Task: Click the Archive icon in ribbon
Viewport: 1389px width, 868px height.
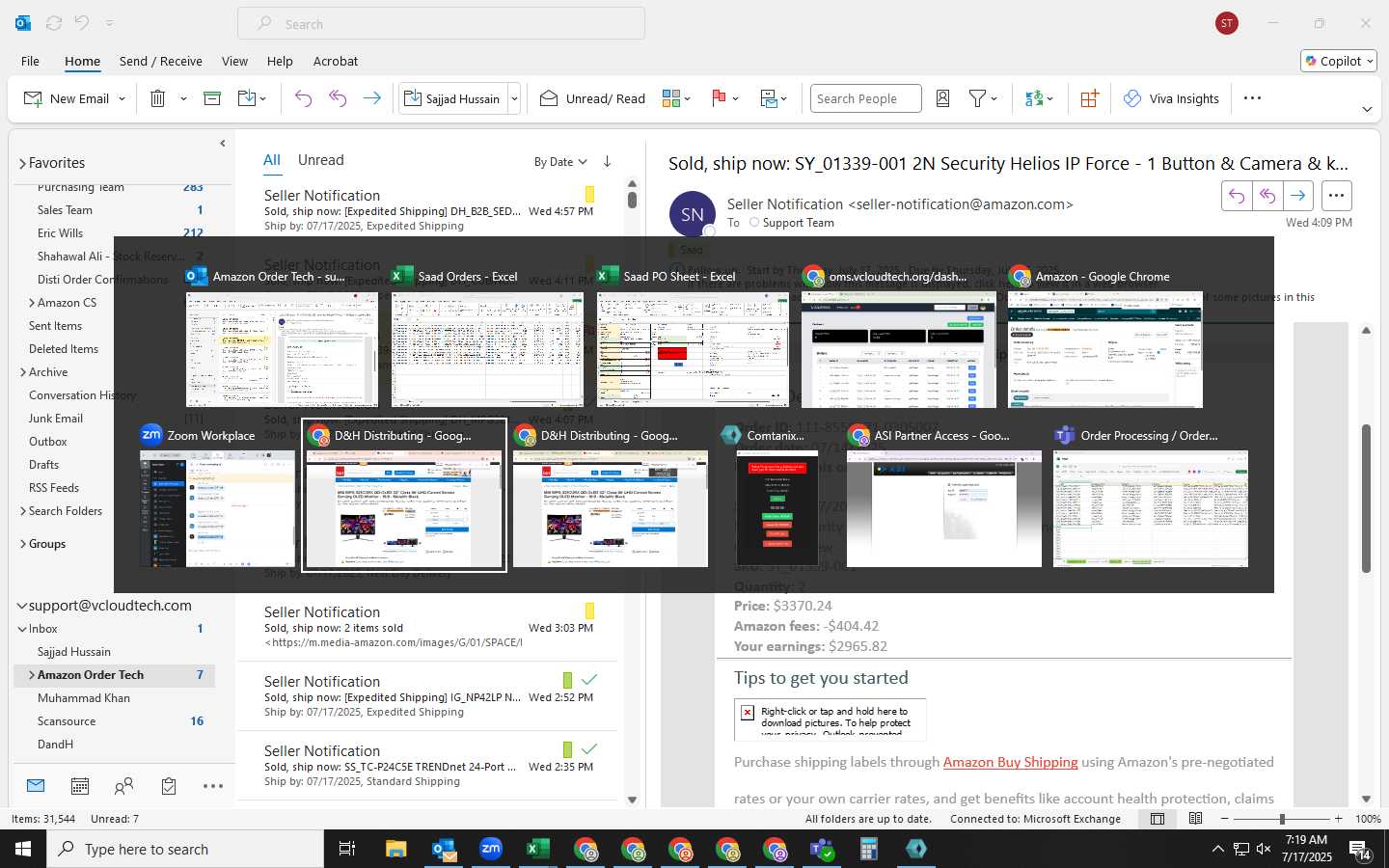Action: click(x=212, y=98)
